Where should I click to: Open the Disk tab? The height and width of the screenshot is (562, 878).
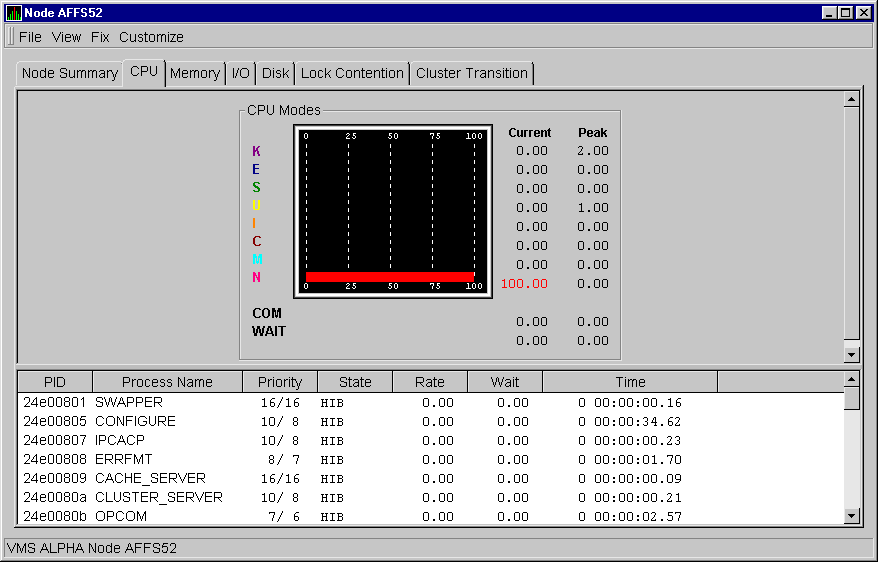coord(275,73)
